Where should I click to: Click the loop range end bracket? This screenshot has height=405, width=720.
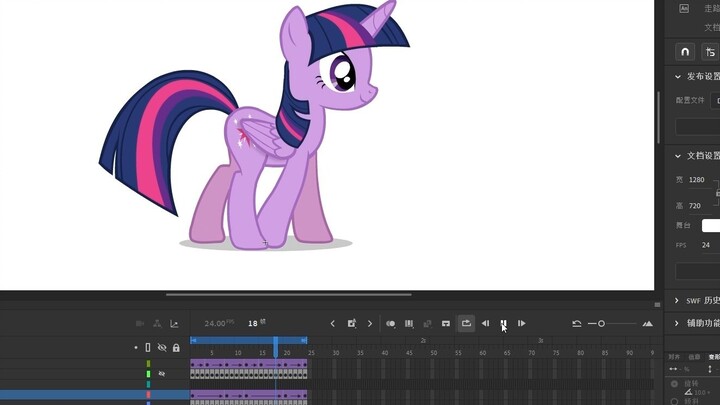(304, 340)
